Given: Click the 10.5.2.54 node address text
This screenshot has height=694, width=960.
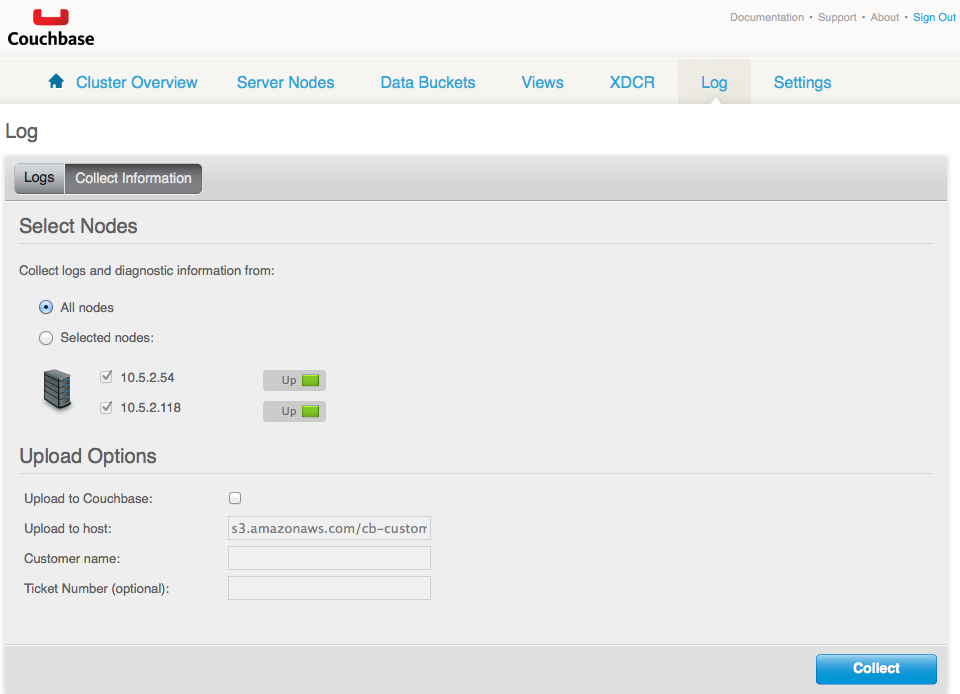Looking at the screenshot, I should coord(148,378).
